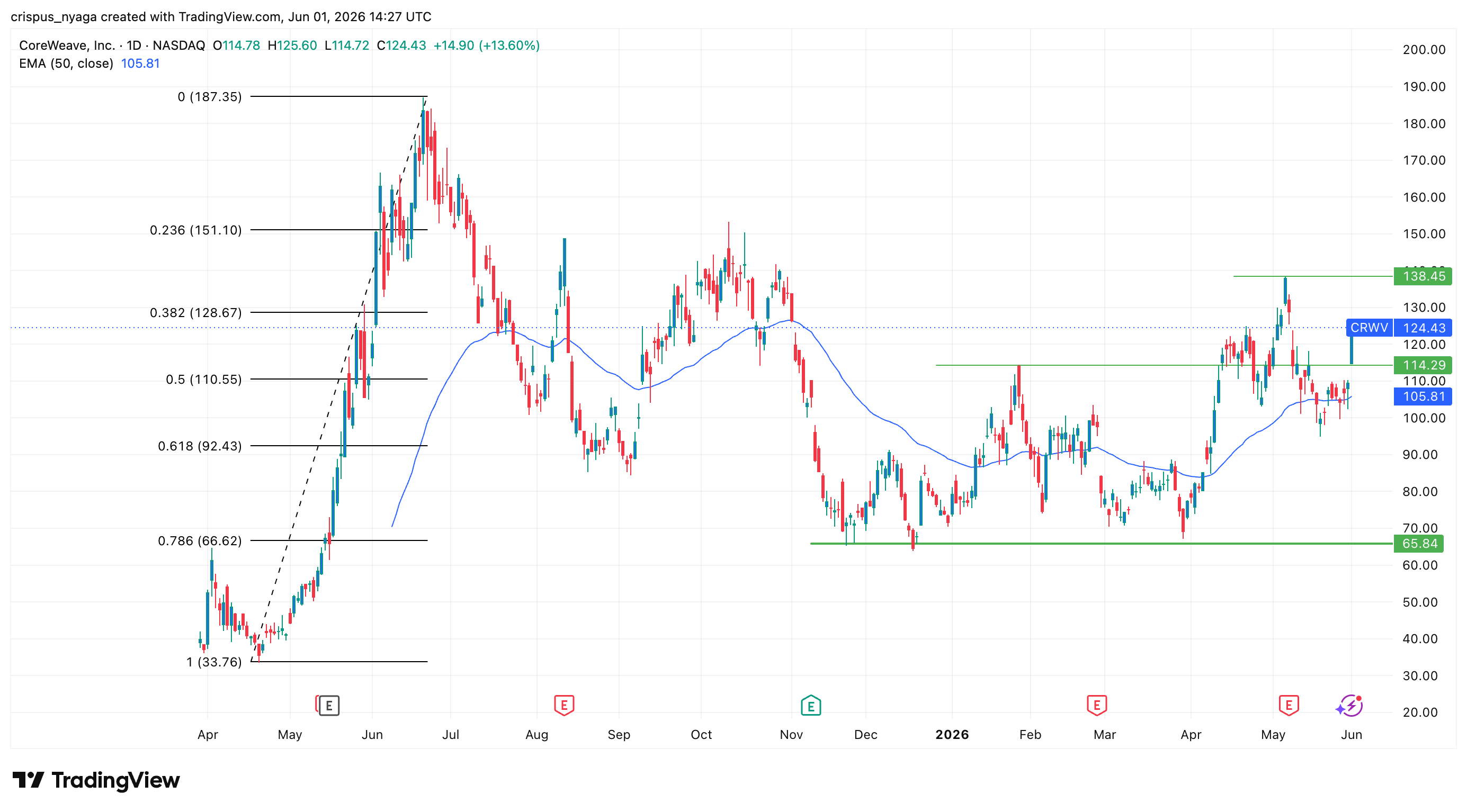
Task: Click the red earnings E marker before Mar
Action: pos(1096,706)
